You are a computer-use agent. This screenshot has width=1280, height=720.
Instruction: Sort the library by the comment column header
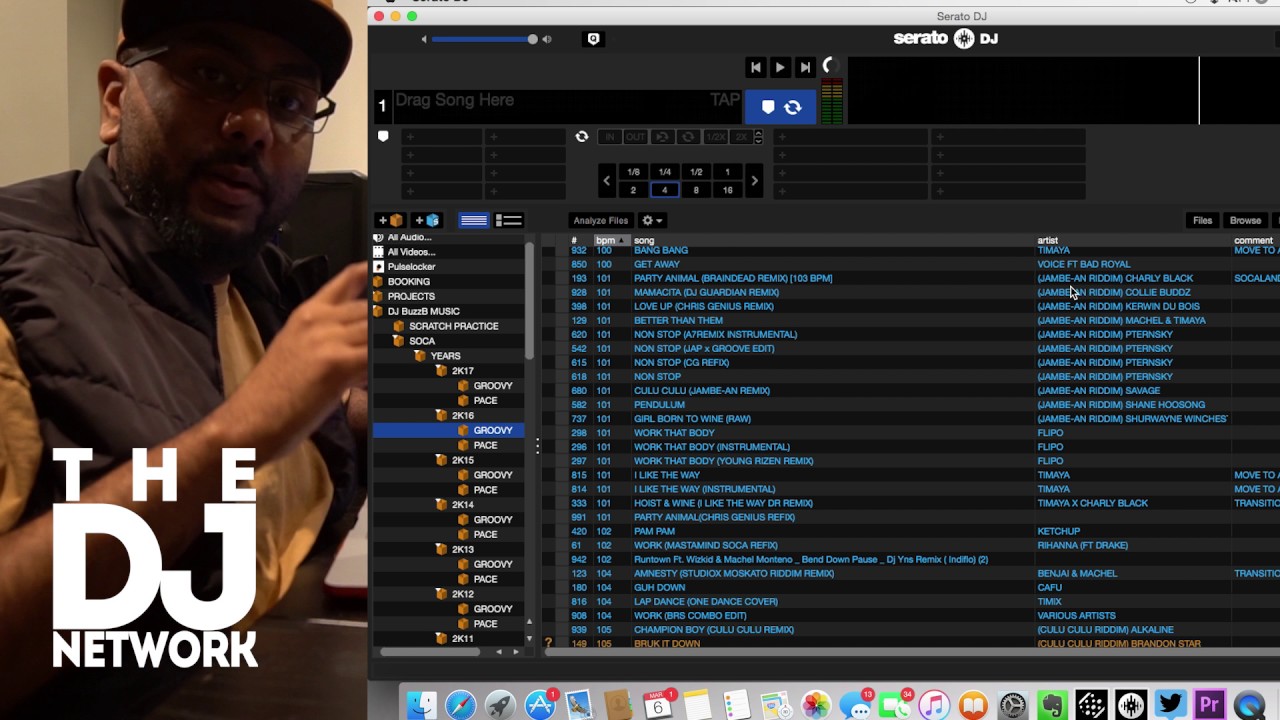1253,240
